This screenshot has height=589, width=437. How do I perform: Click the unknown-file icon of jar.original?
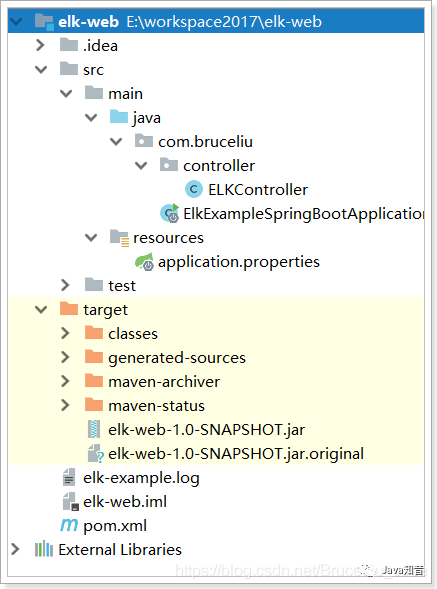click(x=95, y=453)
